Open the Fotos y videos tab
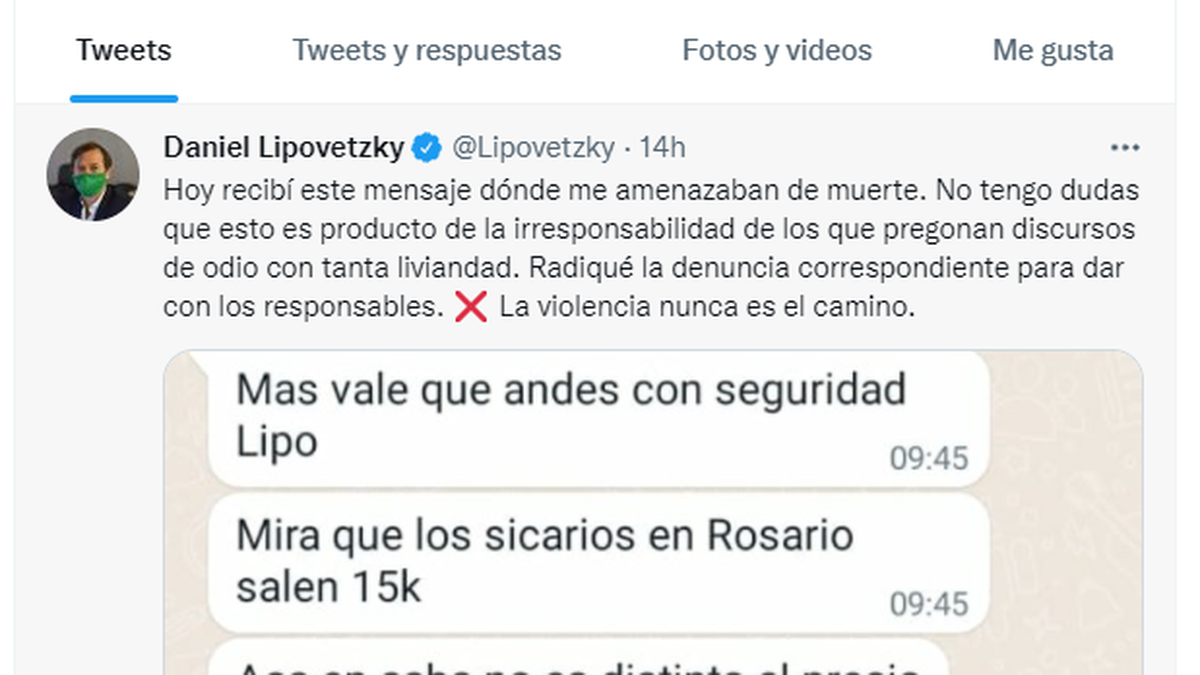Screen dimensions: 1200x675 coord(777,51)
